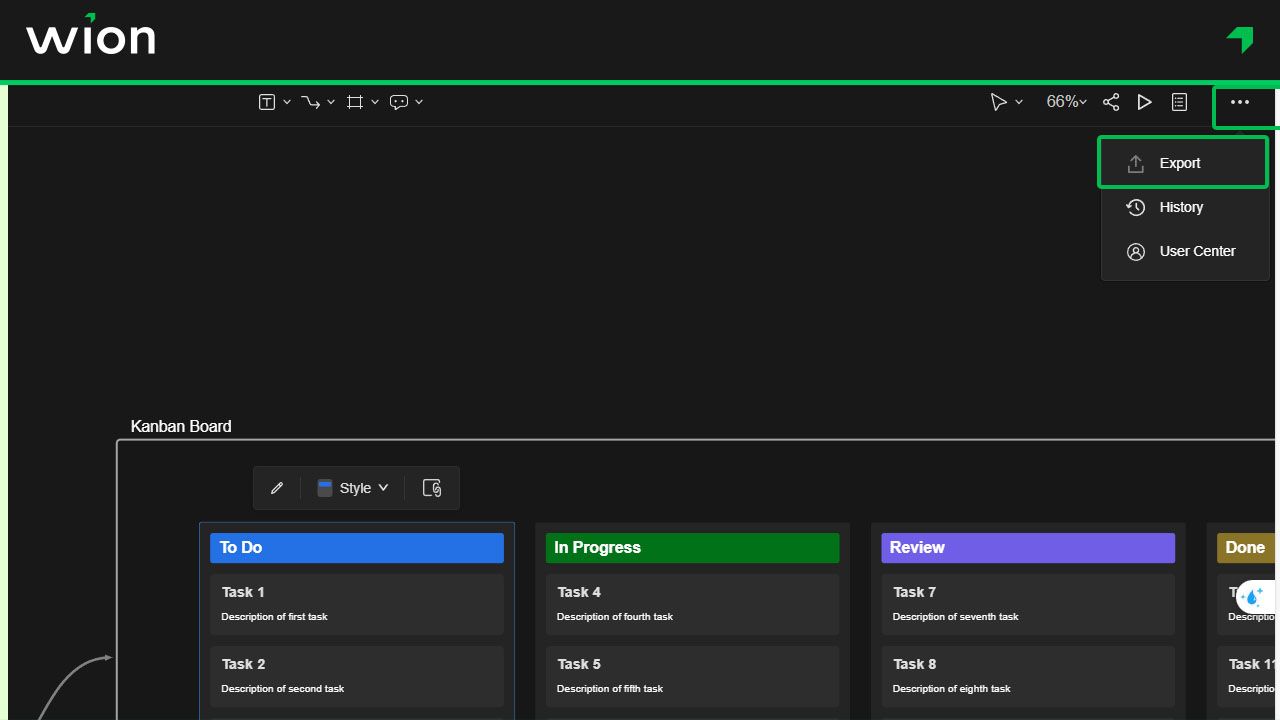The width and height of the screenshot is (1280, 720).
Task: Click the Share icon in toolbar
Action: 1111,102
